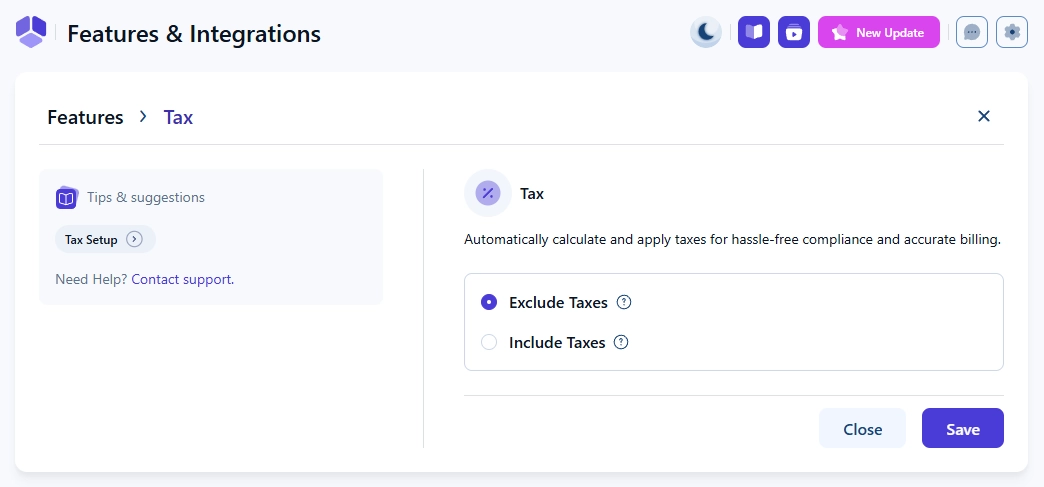Expand the Tax Setup suggestion
This screenshot has width=1044, height=487.
135,240
